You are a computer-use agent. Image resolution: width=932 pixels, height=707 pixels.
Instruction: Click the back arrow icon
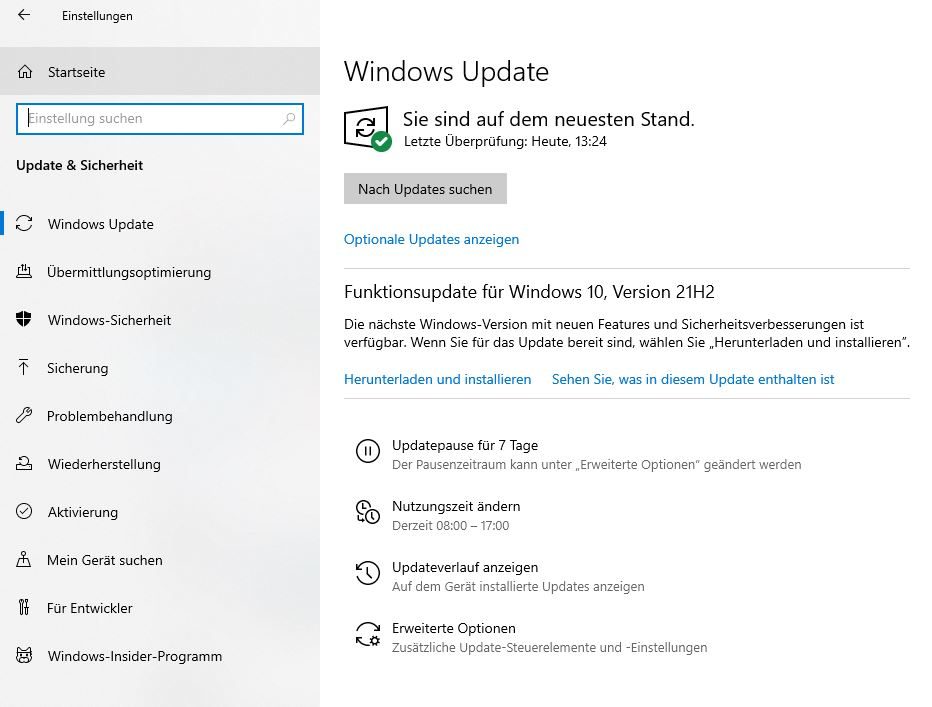pyautogui.click(x=24, y=15)
